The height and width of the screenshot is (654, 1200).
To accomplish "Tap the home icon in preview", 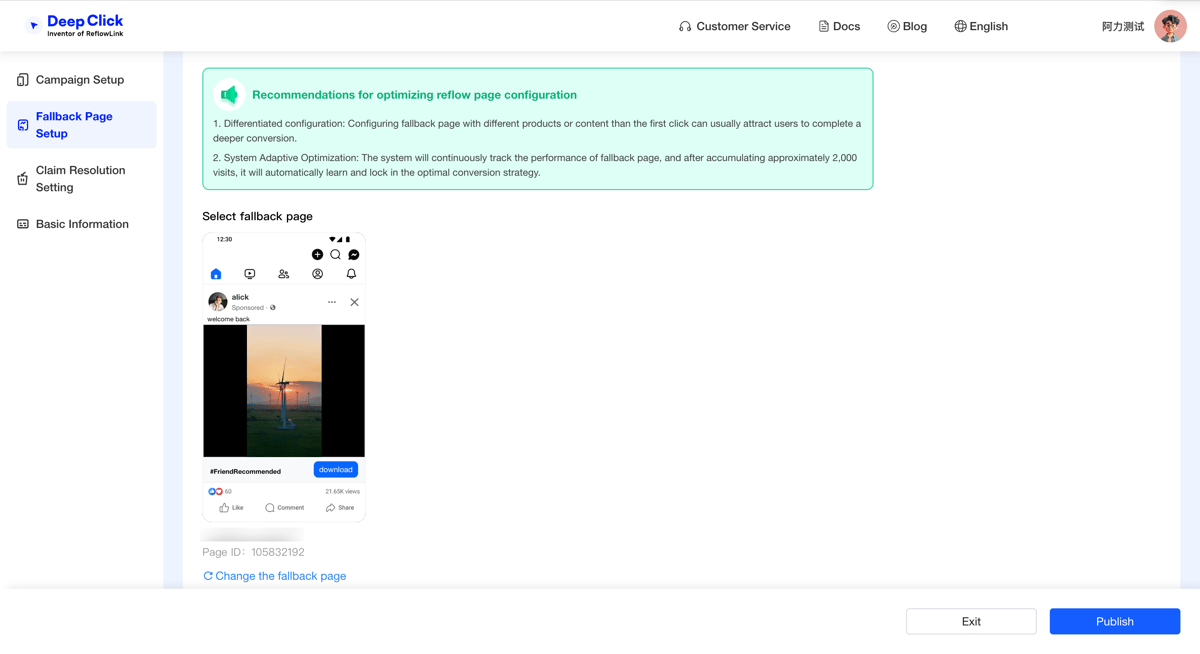I will 216,274.
